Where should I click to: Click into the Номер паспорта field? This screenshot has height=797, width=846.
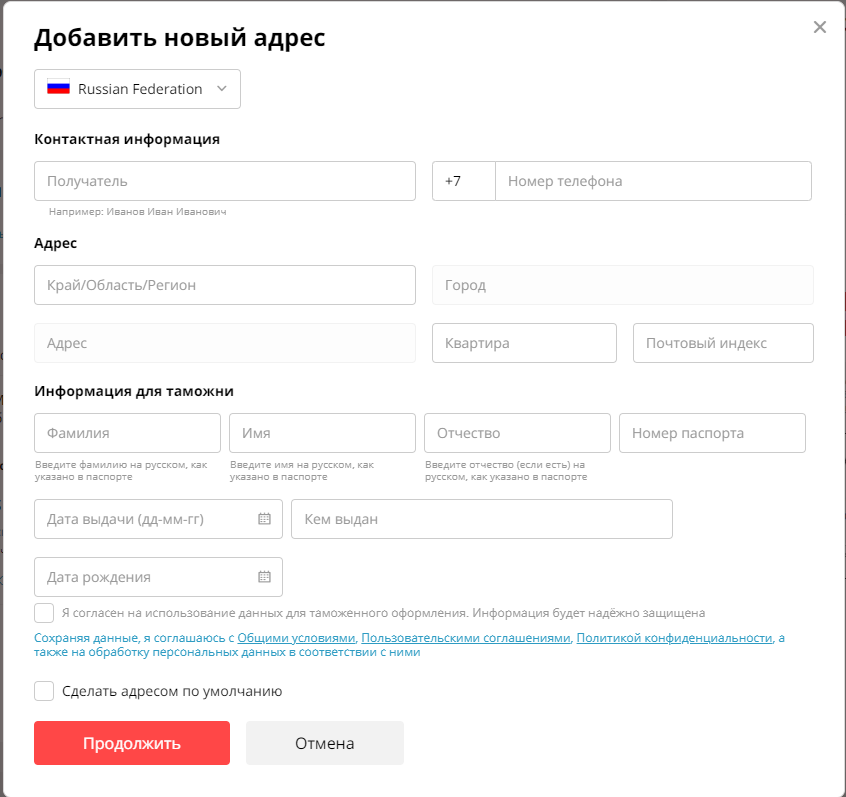pos(711,433)
